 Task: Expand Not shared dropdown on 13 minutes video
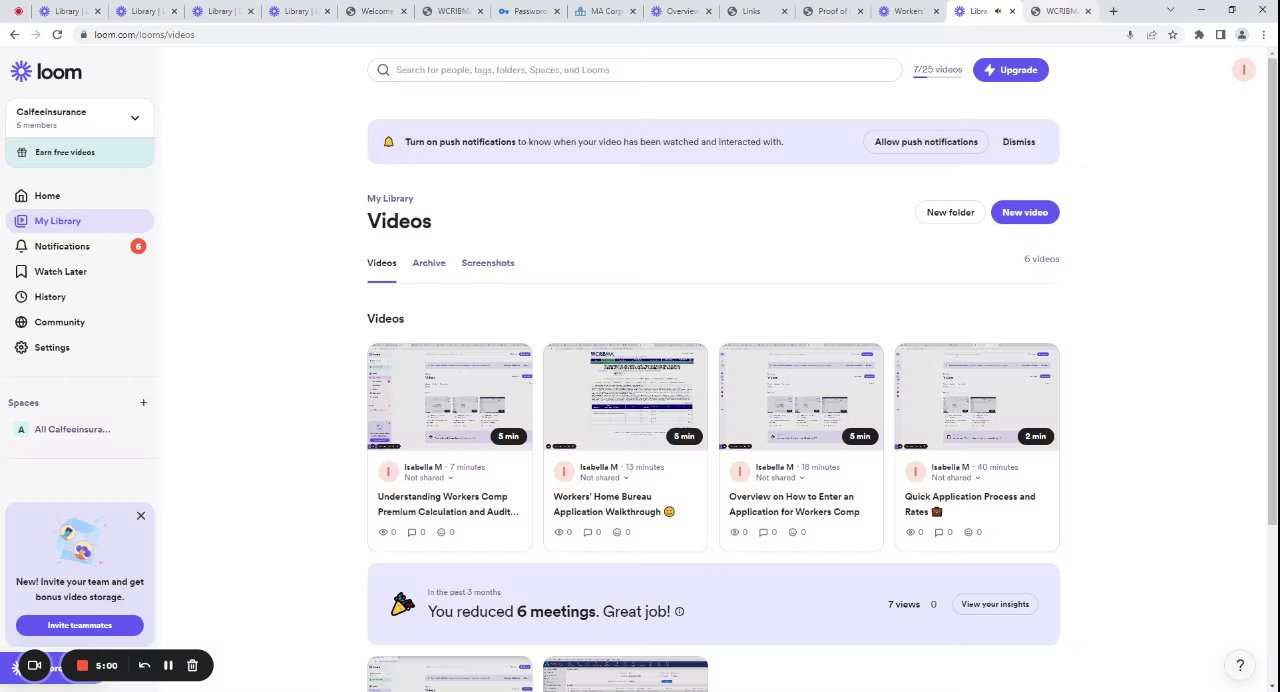click(x=604, y=478)
